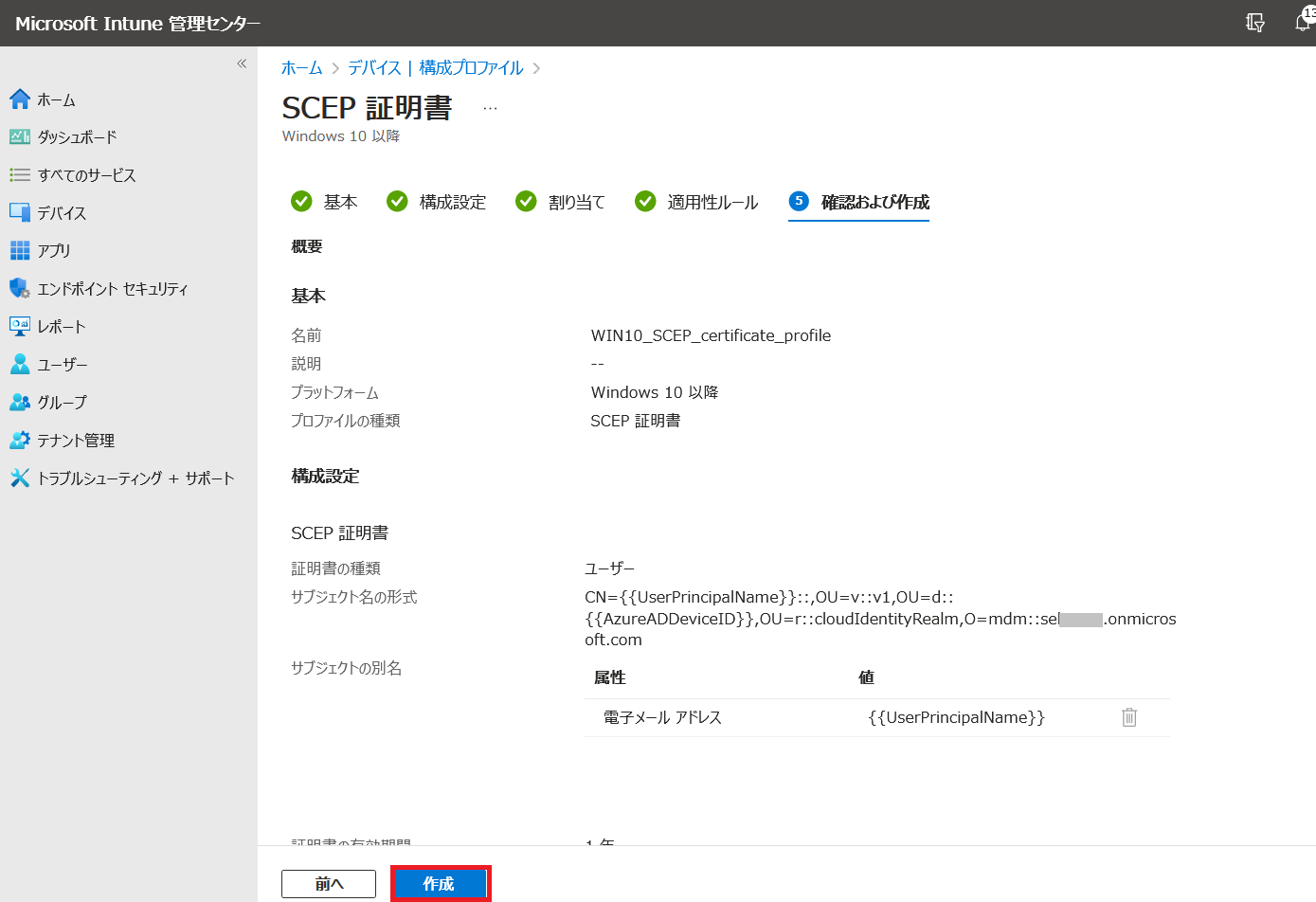Open レポート in sidebar menu
This screenshot has height=902, width=1316.
coord(62,326)
